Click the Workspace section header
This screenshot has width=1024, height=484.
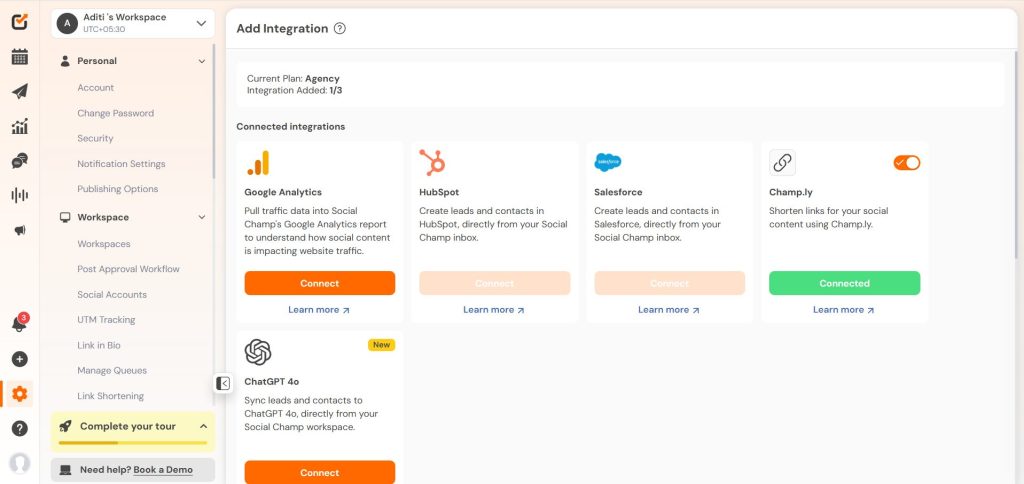coord(133,218)
